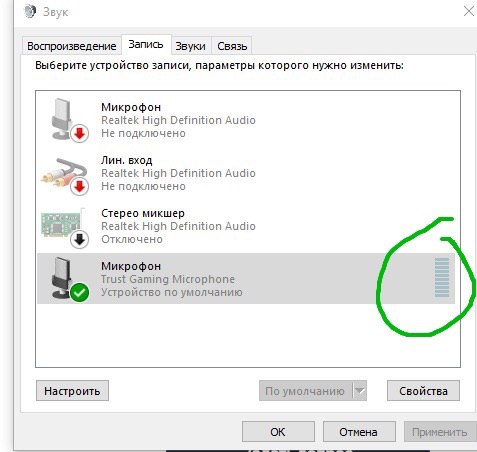This screenshot has height=452, width=477.
Task: Click the Применить button
Action: pos(440,432)
